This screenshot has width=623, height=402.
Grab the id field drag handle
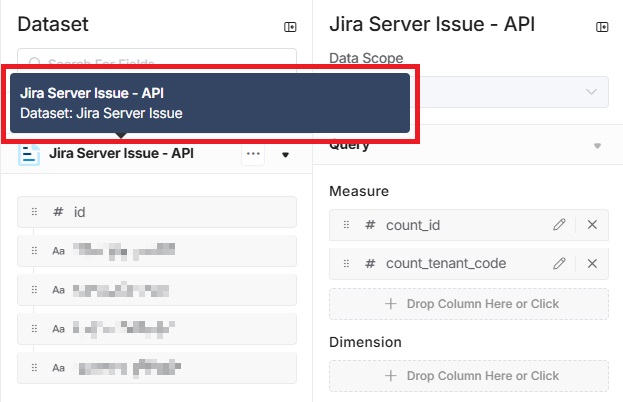pyautogui.click(x=34, y=212)
